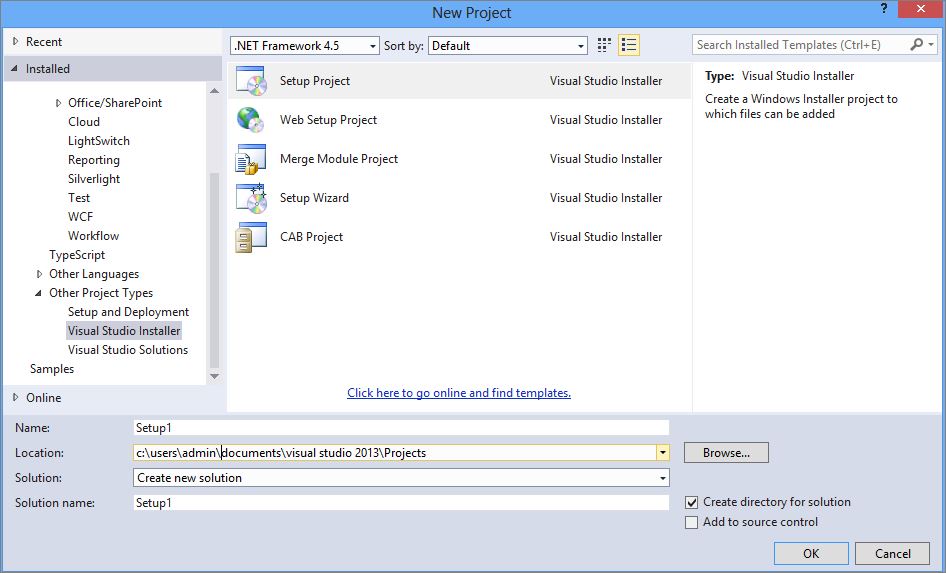The height and width of the screenshot is (573, 946).
Task: Switch to small icons view
Action: (x=604, y=45)
